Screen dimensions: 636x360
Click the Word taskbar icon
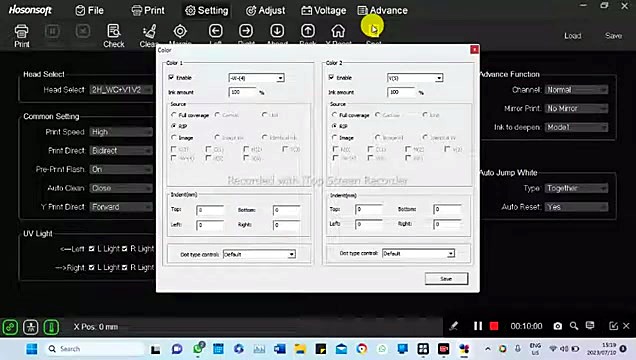(x=279, y=349)
